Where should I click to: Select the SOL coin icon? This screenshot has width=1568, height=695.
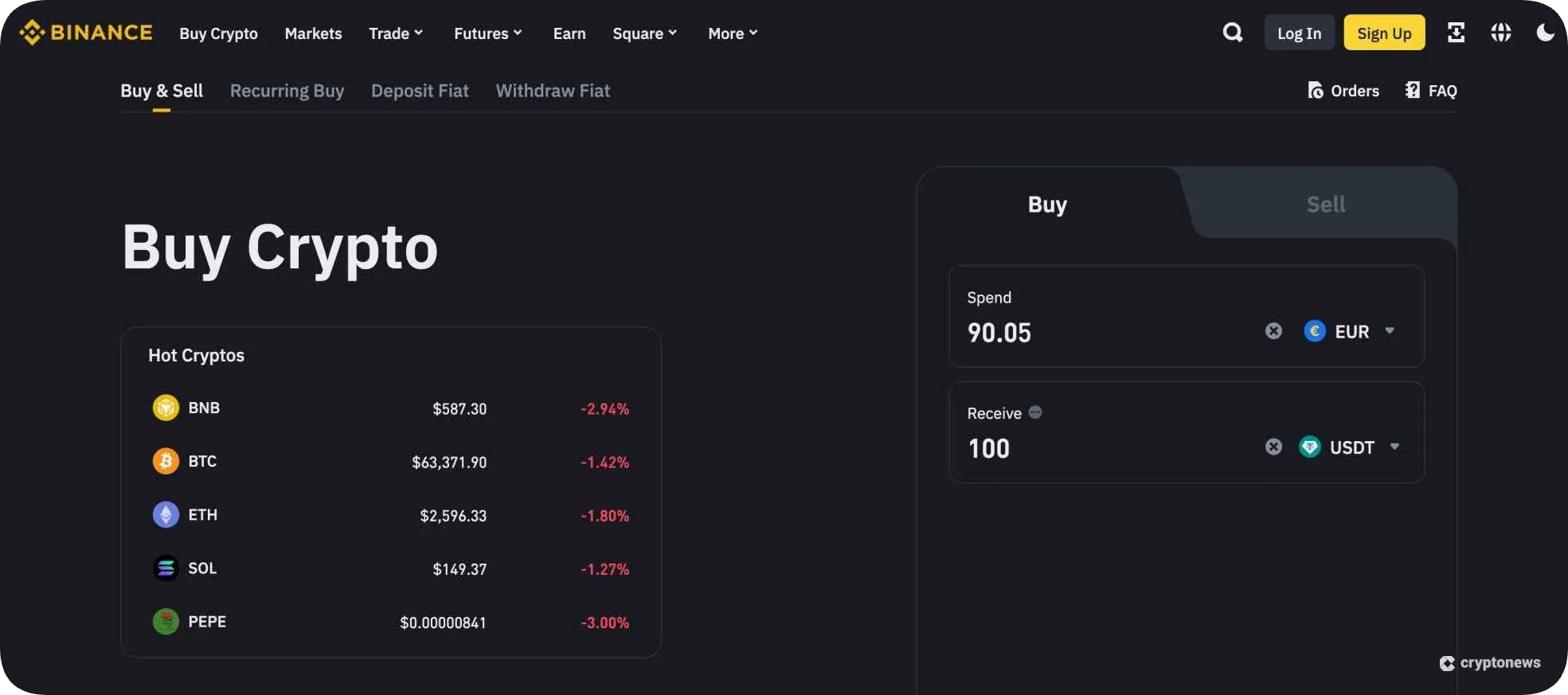coord(166,568)
